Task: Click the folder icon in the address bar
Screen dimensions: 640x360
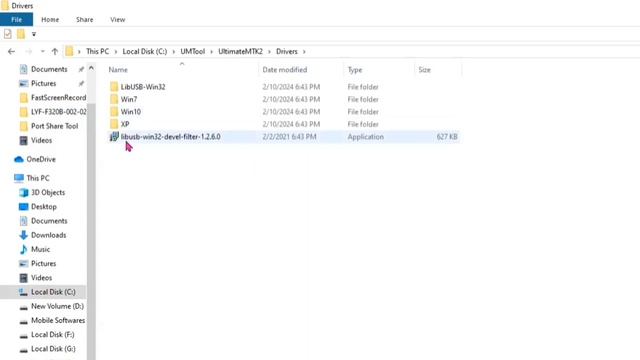Action: 69,51
